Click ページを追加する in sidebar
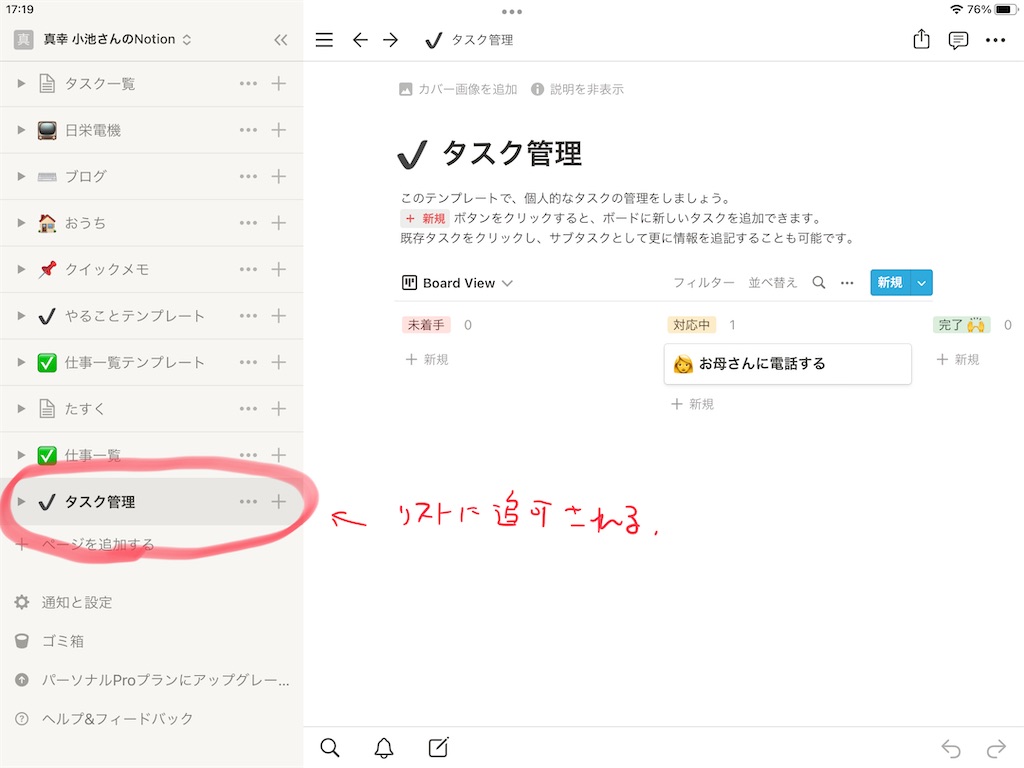Viewport: 1024px width, 768px height. (x=85, y=544)
